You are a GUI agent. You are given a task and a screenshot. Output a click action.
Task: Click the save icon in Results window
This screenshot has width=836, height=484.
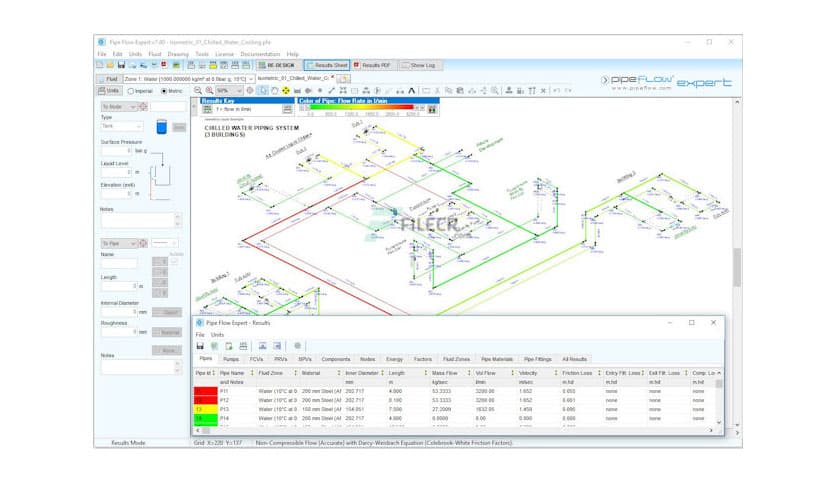(x=200, y=345)
